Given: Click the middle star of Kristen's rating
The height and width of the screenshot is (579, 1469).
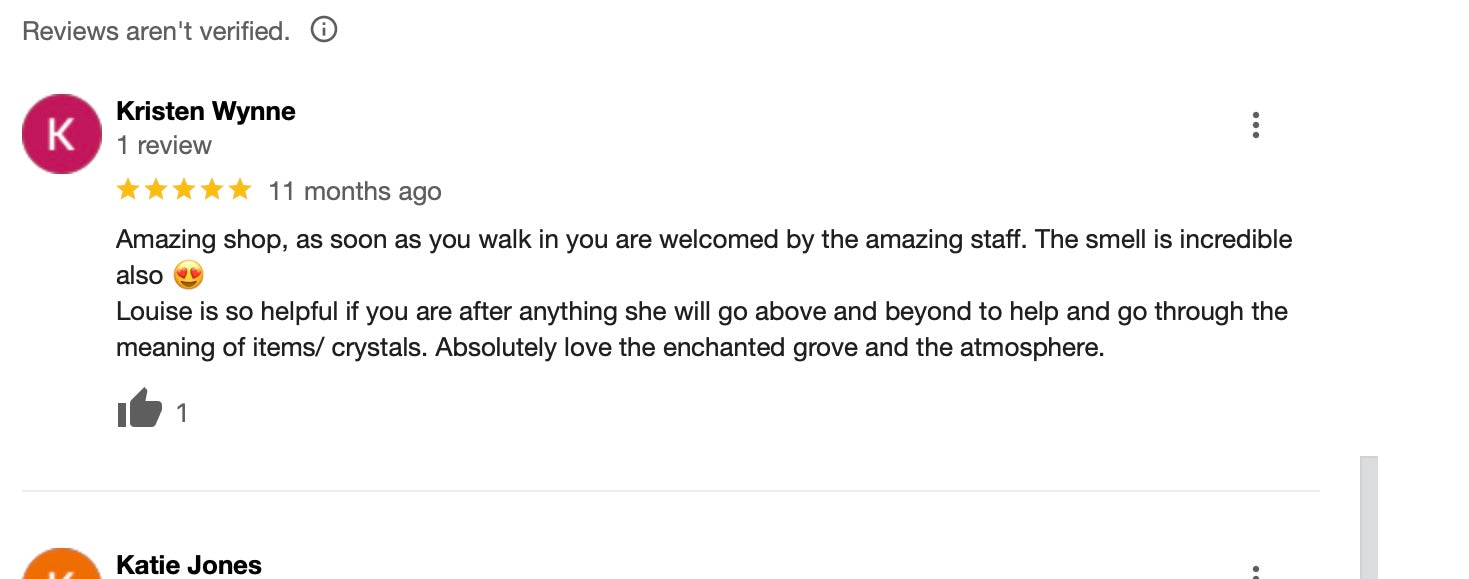Looking at the screenshot, I should coord(183,190).
